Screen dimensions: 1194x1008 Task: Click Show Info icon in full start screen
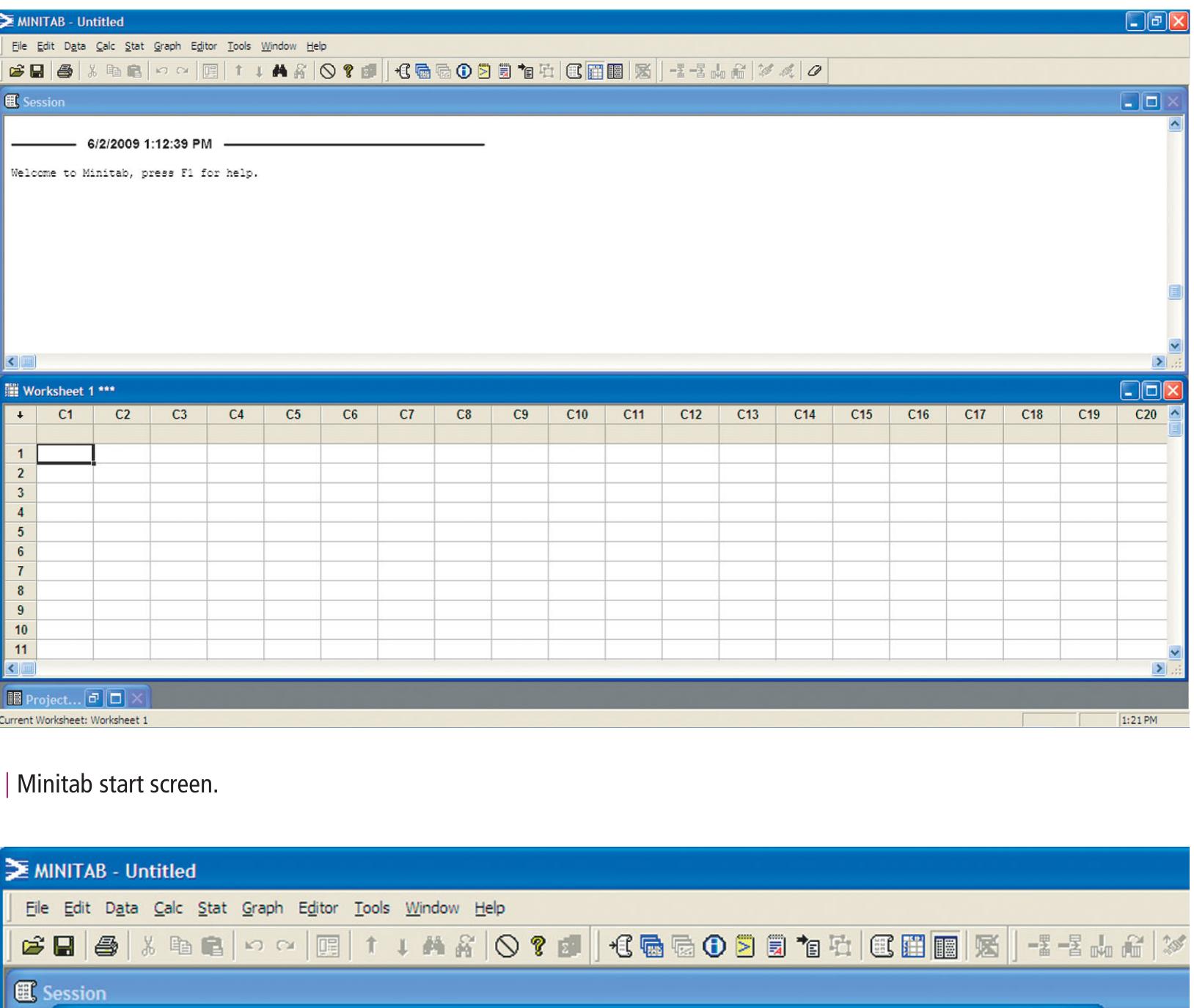tap(464, 71)
